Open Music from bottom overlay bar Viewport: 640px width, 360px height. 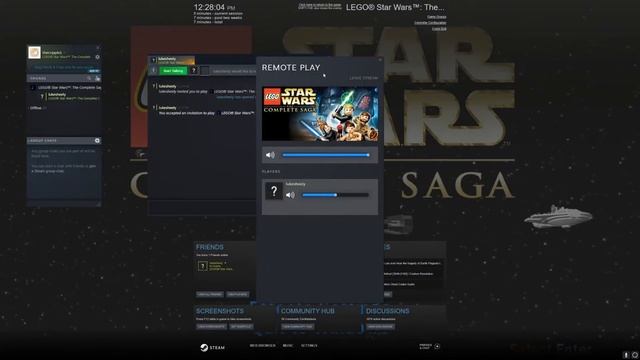(288, 346)
